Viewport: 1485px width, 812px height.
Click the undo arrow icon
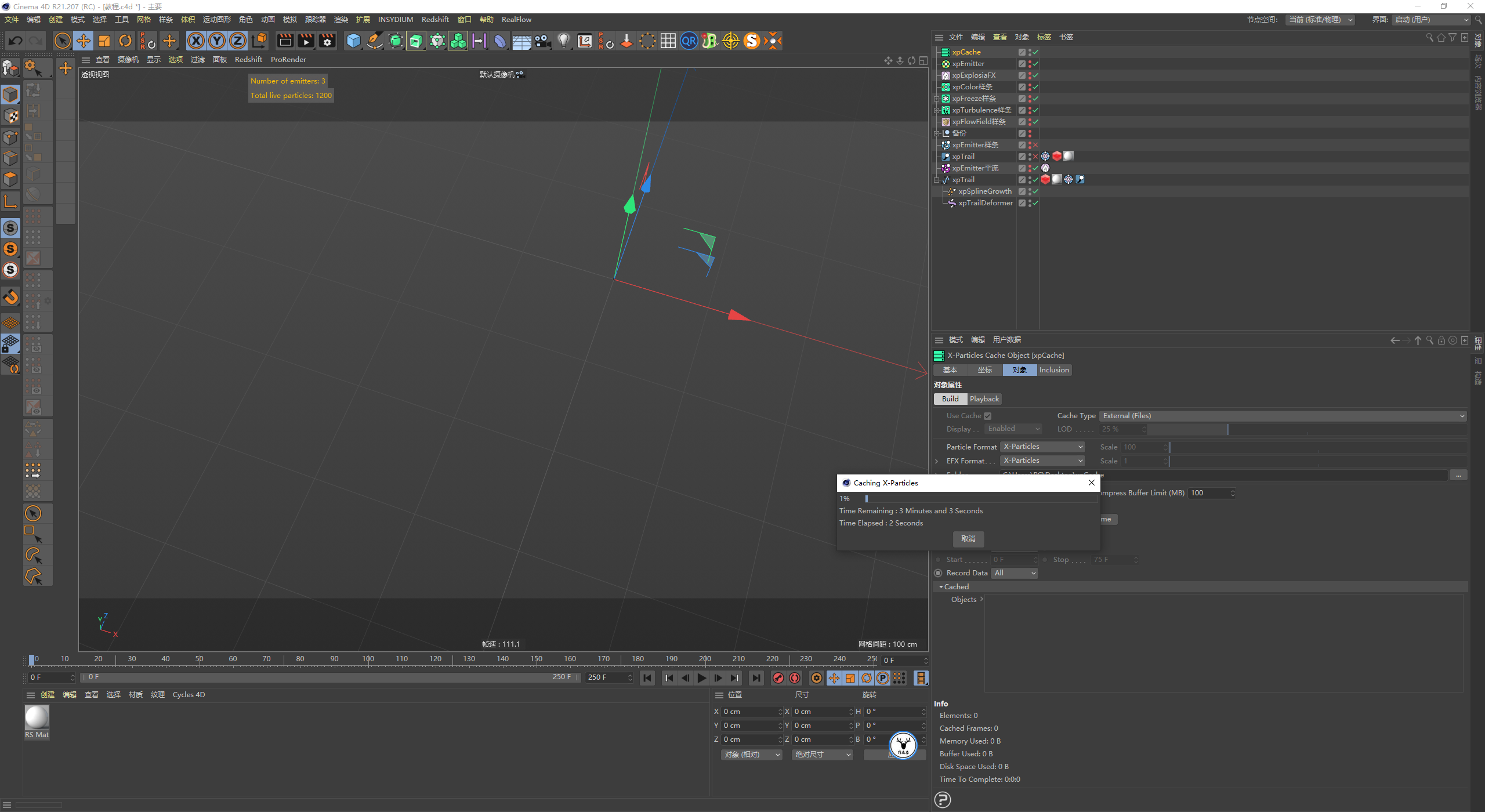(x=16, y=41)
